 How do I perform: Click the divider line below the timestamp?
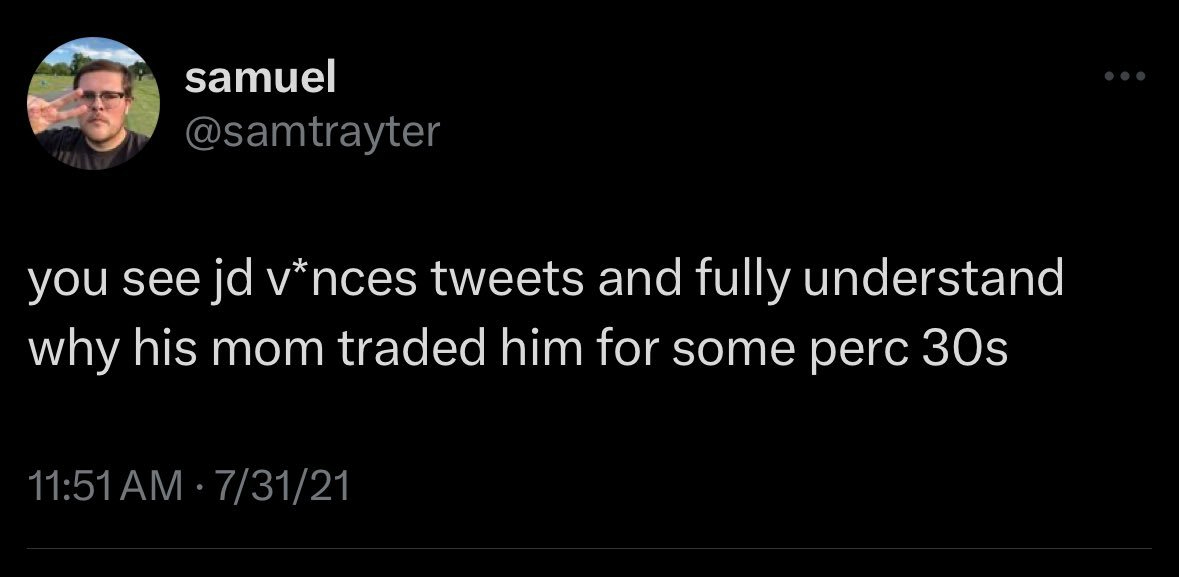[589, 548]
